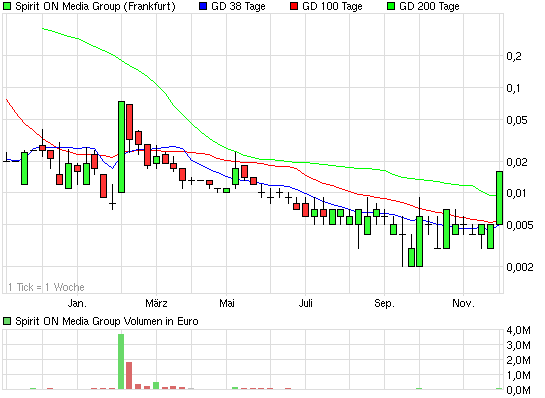Click the 3,0M volume axis value
The height and width of the screenshot is (398, 545).
point(518,345)
